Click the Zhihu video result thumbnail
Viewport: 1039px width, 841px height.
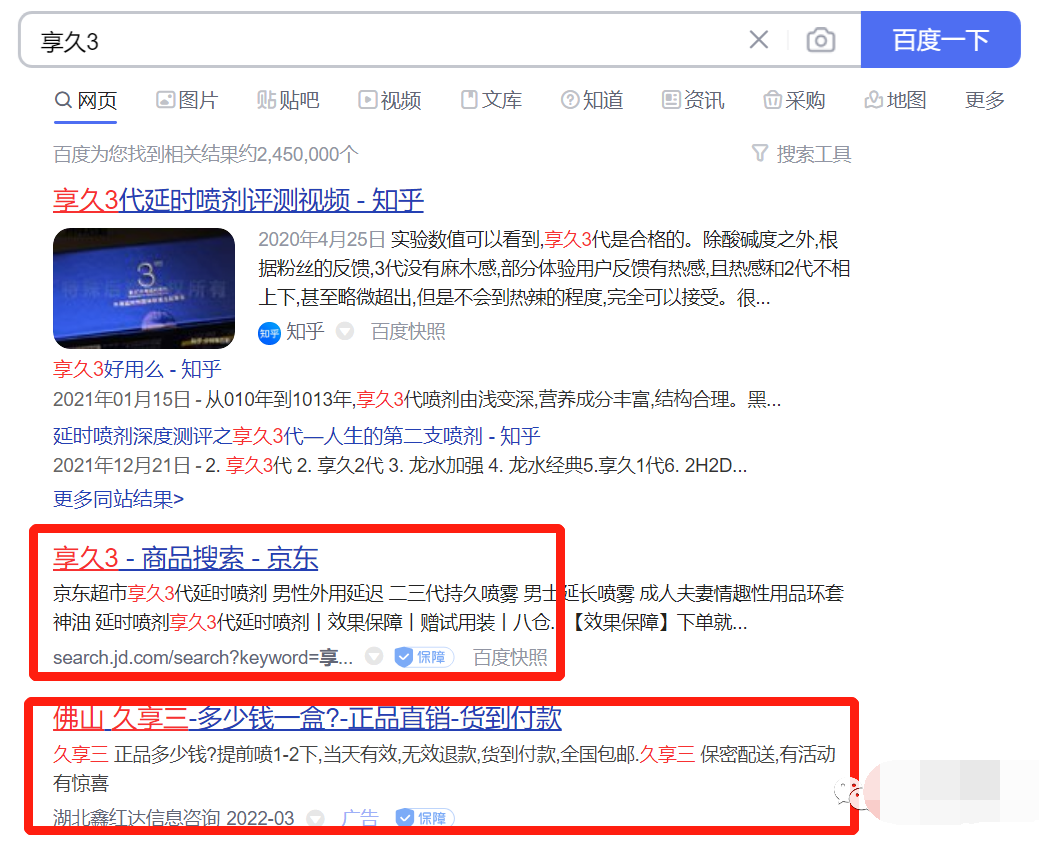coord(144,288)
